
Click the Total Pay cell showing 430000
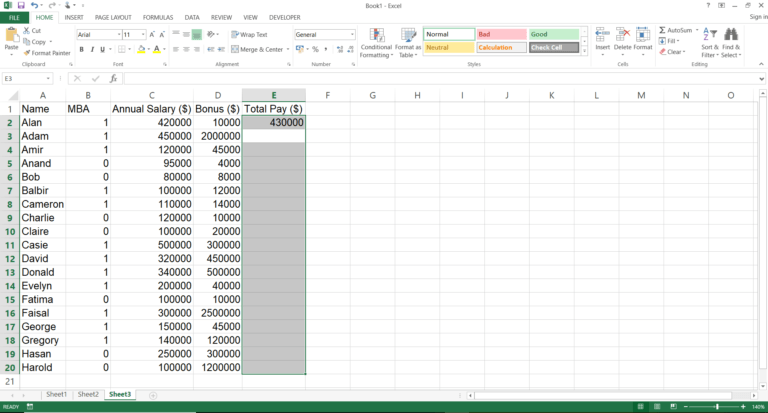274,122
